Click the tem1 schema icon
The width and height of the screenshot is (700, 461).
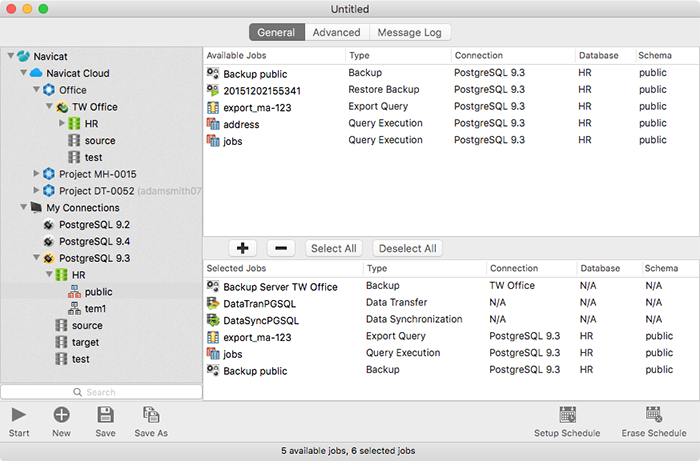click(74, 308)
